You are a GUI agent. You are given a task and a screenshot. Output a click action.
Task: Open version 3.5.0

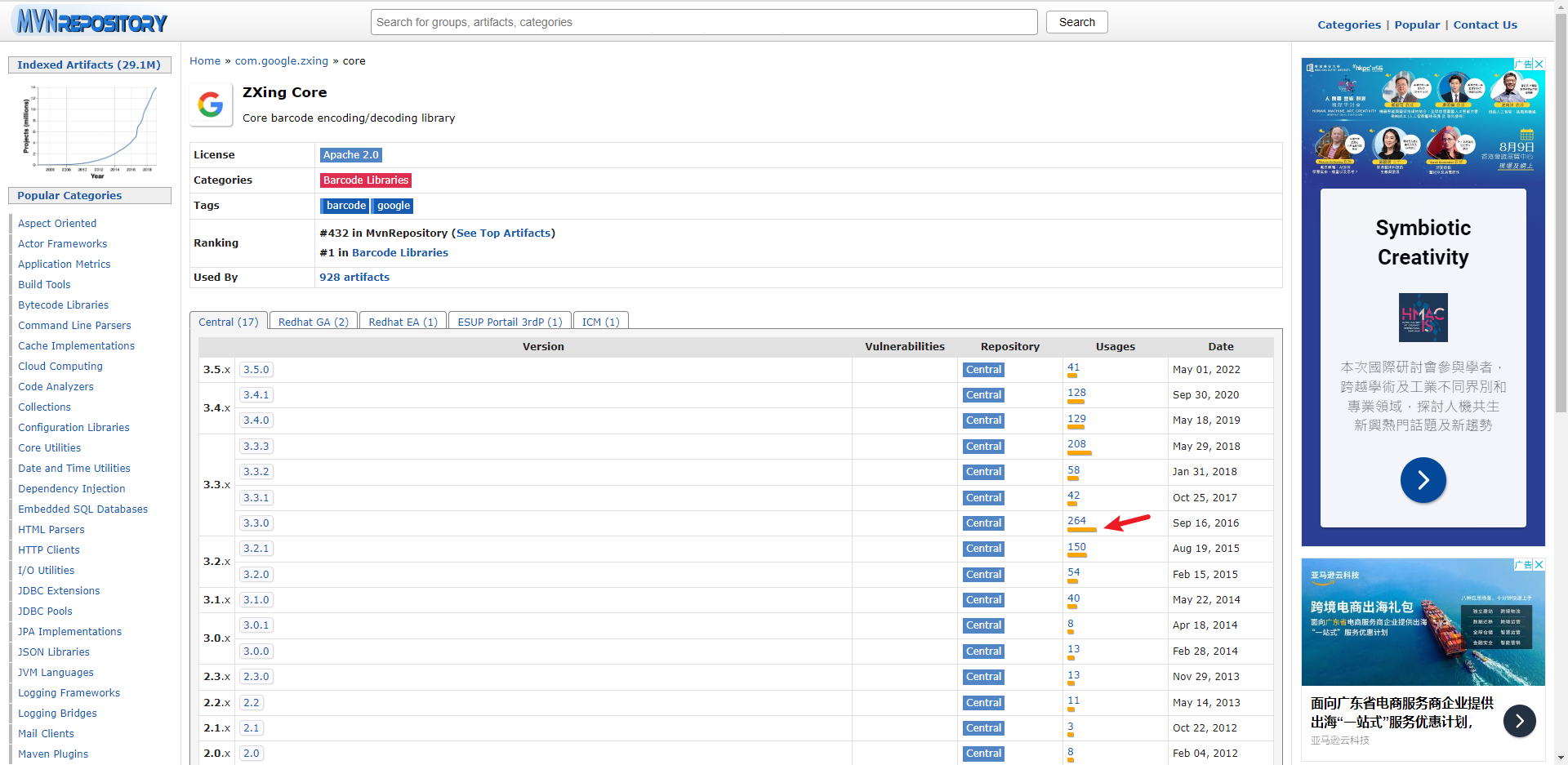(x=256, y=369)
